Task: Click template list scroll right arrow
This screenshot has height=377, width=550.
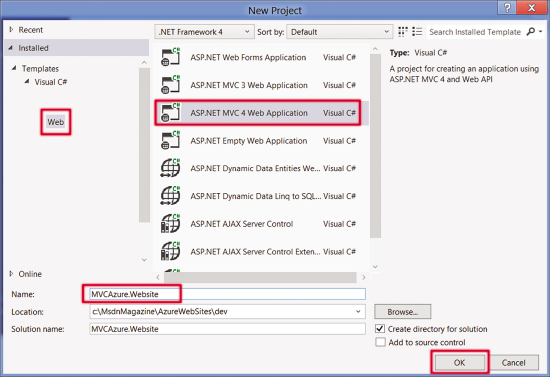Action: point(364,277)
